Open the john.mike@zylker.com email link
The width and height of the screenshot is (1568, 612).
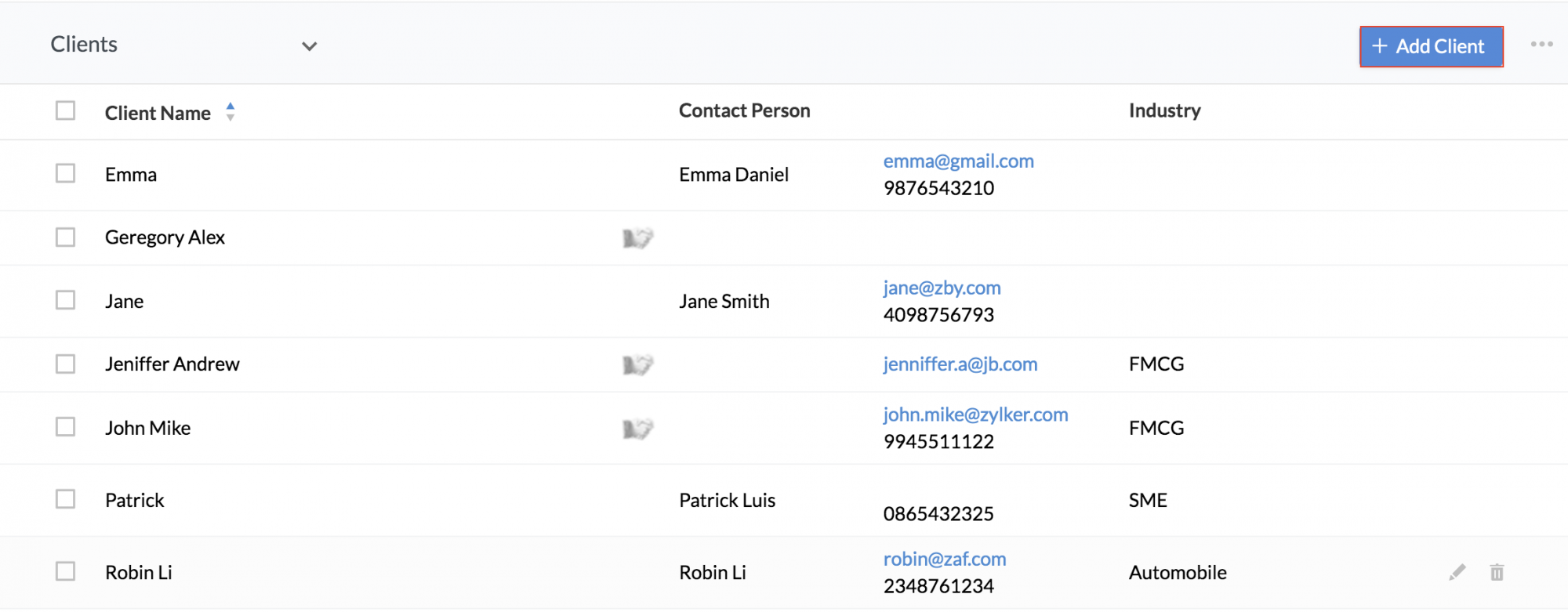pyautogui.click(x=975, y=415)
